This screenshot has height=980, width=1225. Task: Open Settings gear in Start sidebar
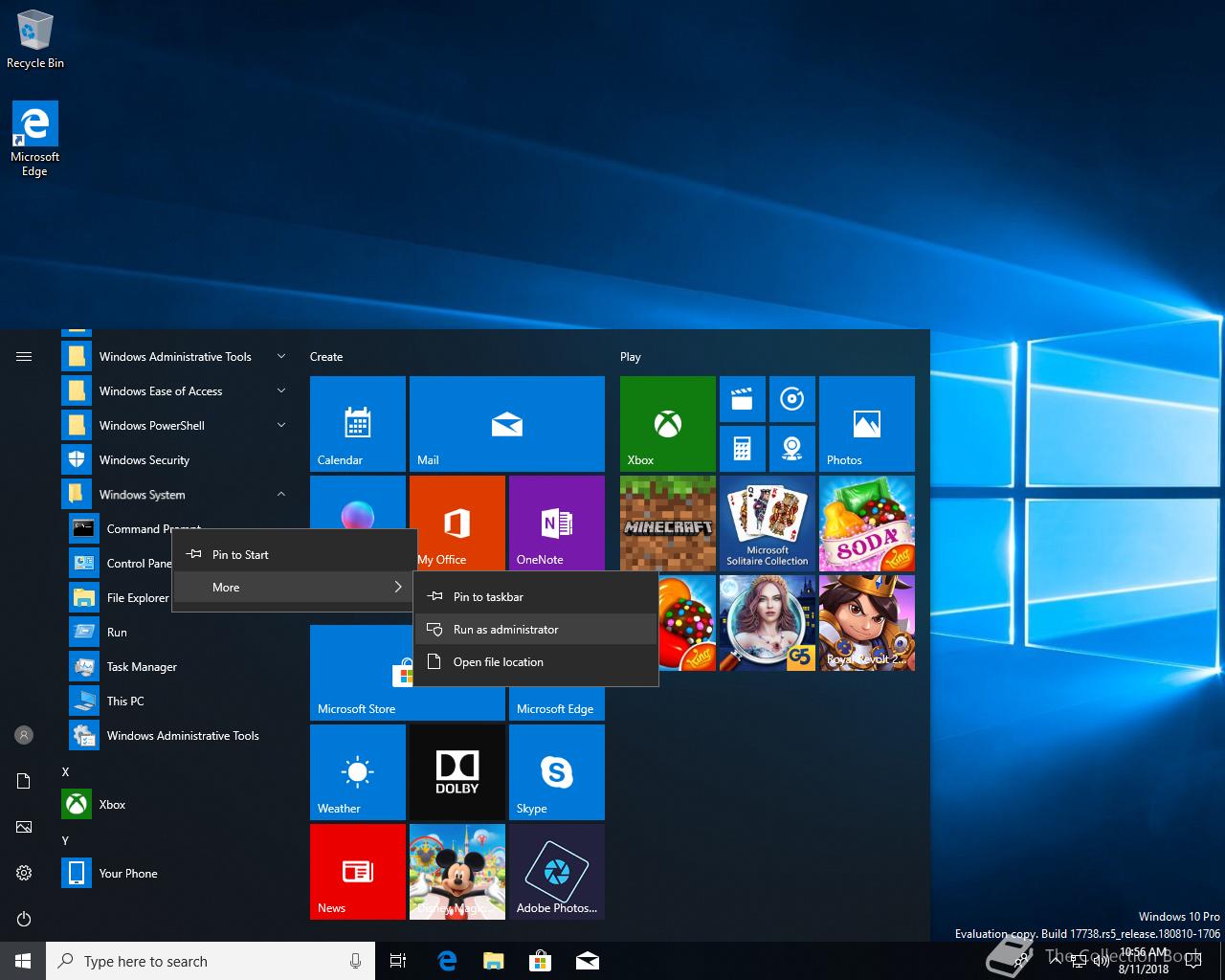tap(24, 873)
